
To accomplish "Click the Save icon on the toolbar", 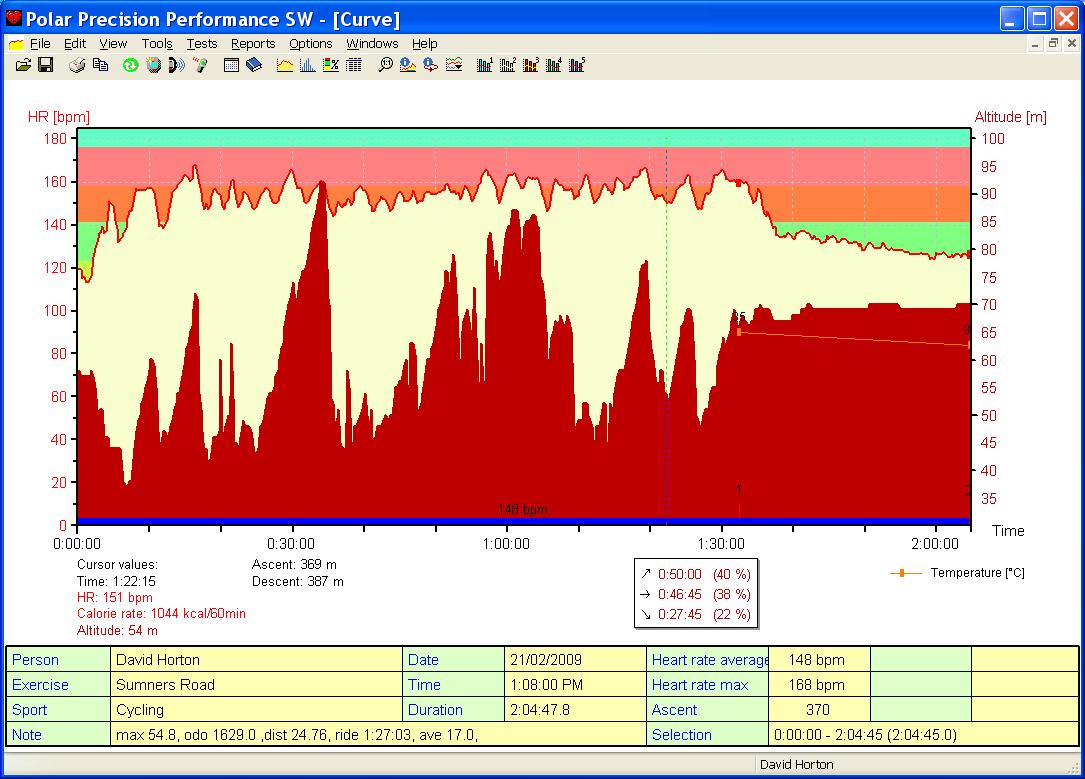I will coord(45,64).
